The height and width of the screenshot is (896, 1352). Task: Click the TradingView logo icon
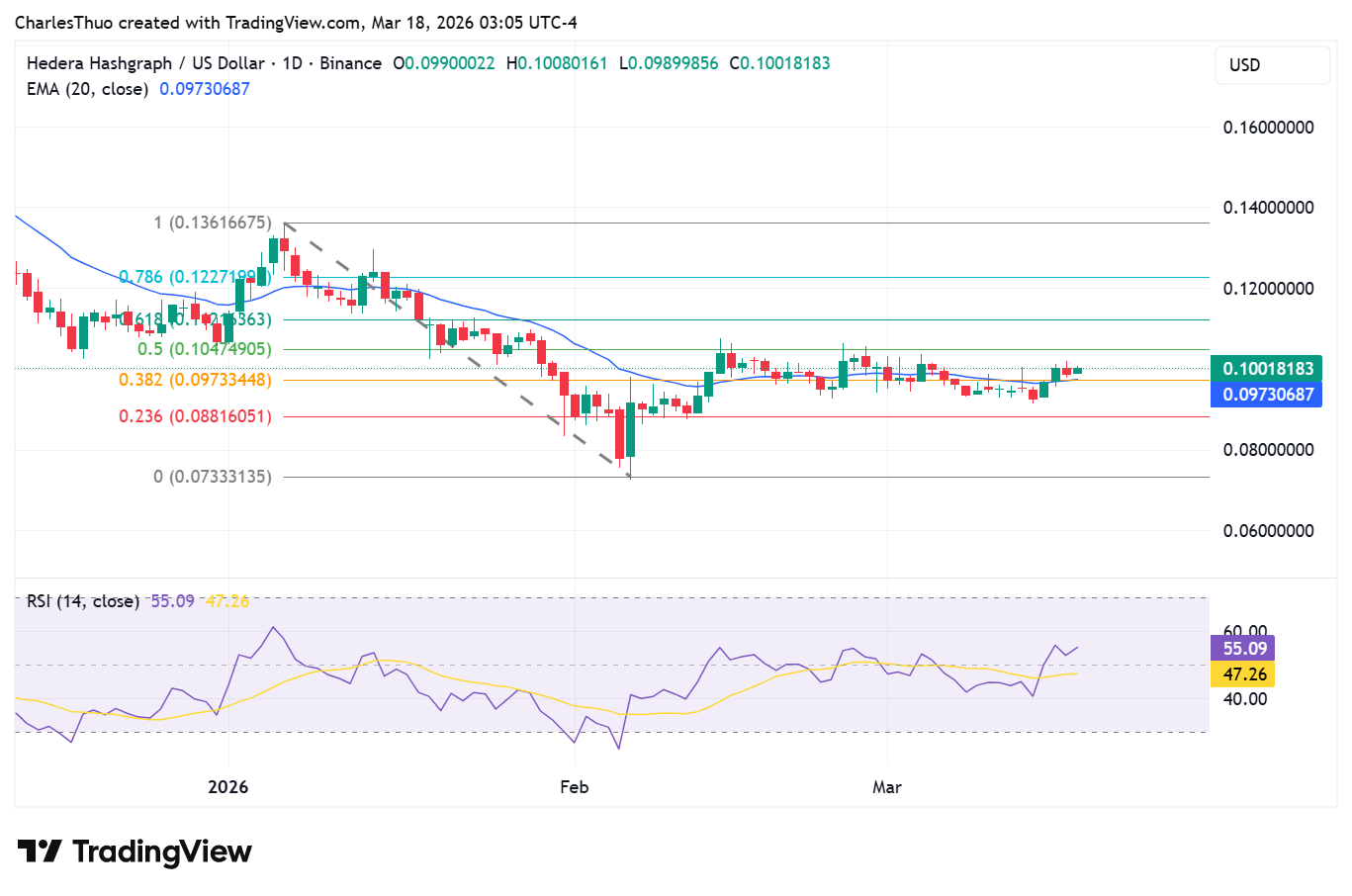coord(39,851)
